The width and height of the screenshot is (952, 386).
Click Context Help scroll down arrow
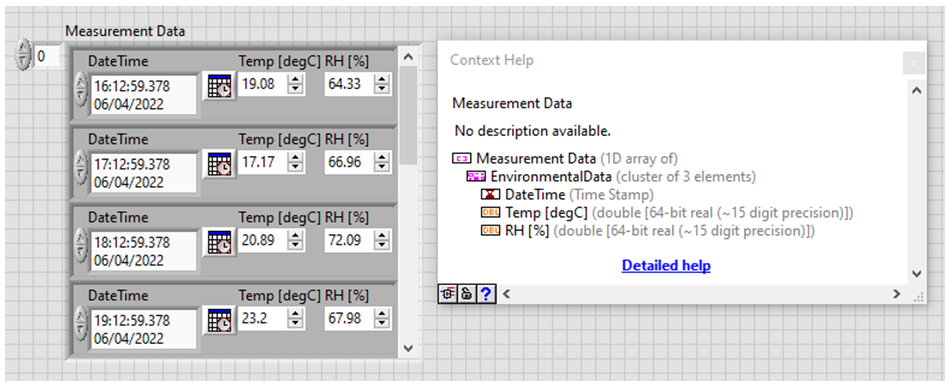[916, 274]
